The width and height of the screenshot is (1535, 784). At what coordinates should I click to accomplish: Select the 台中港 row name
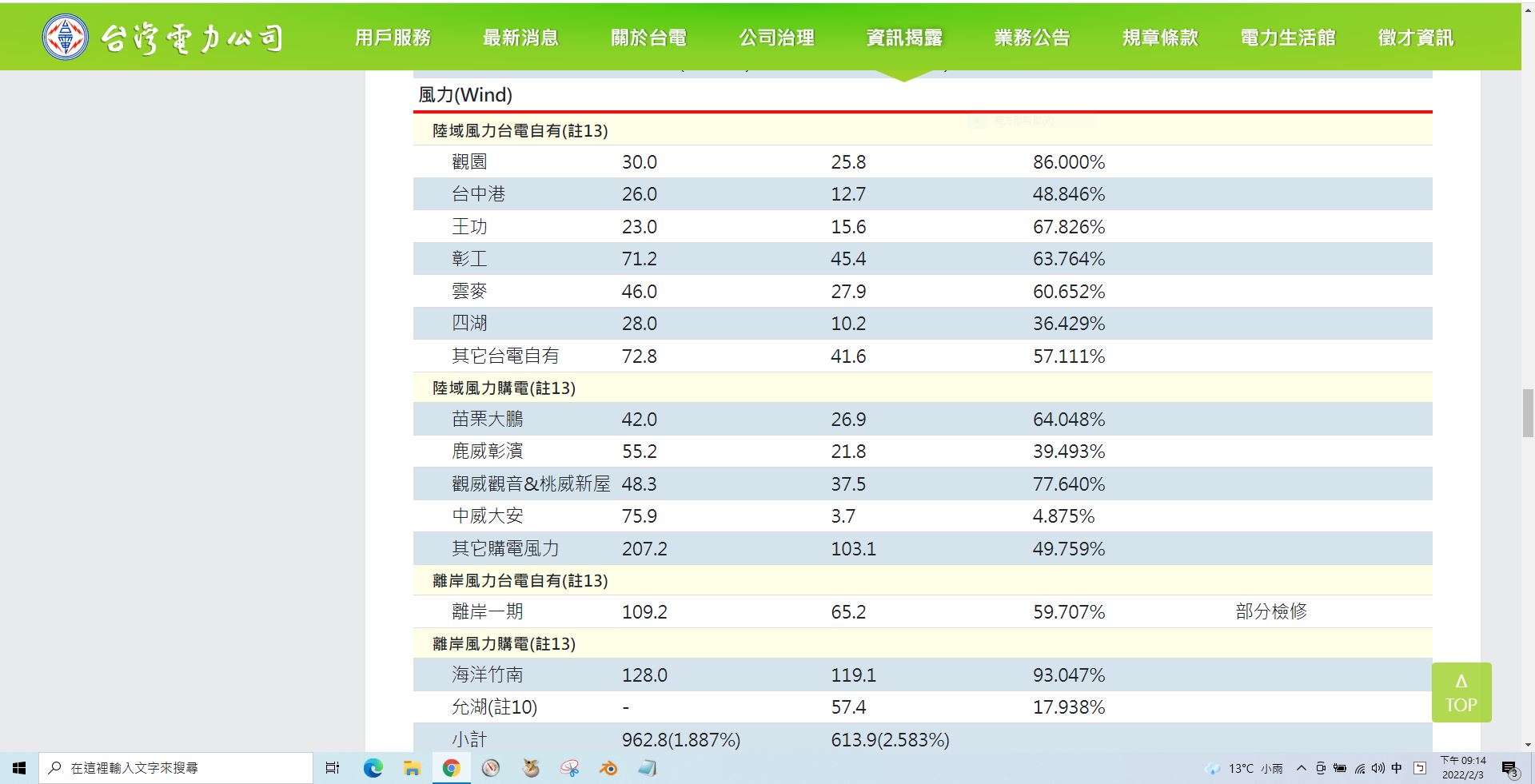click(x=479, y=194)
